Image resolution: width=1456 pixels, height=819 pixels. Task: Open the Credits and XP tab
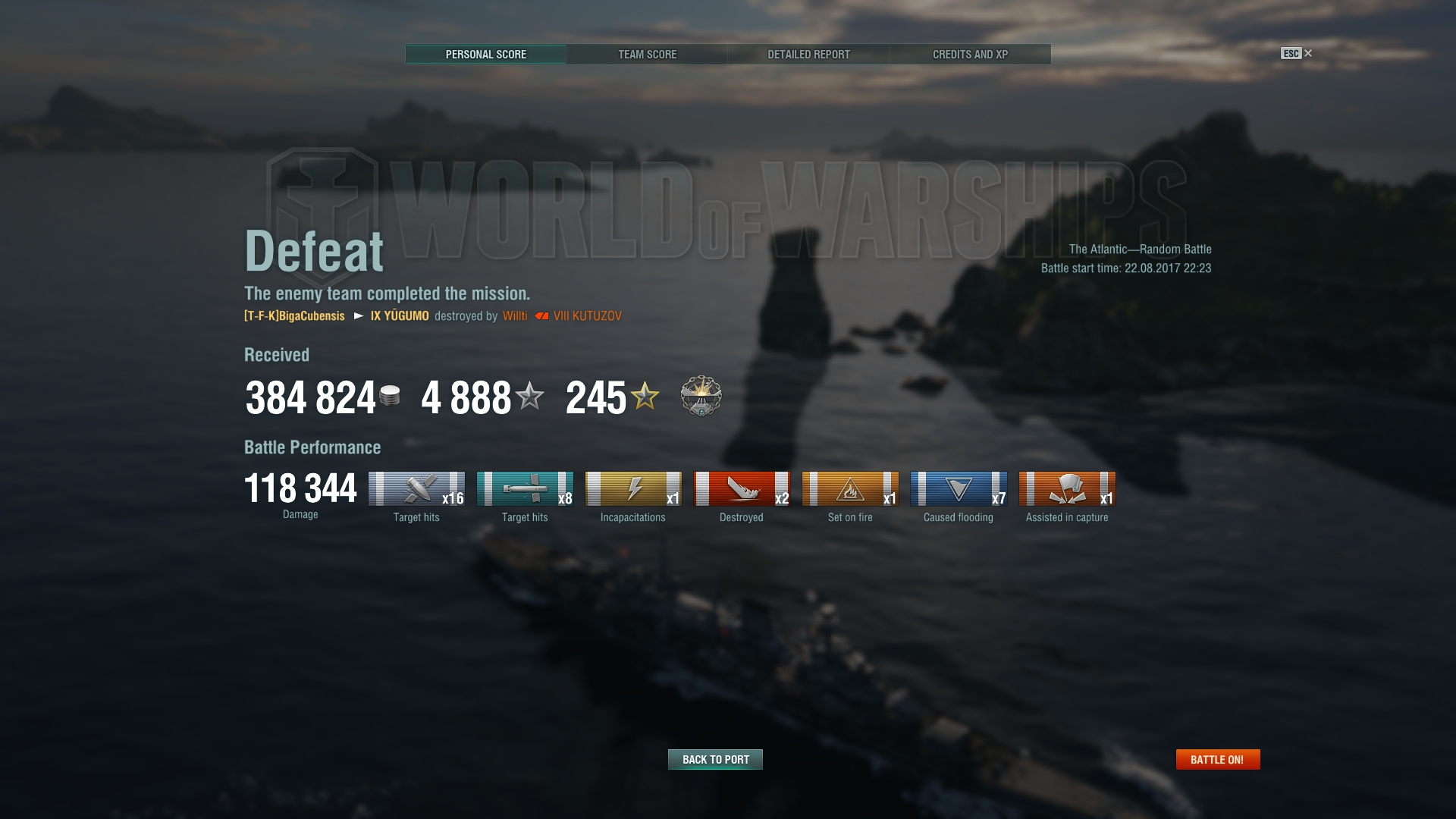pos(971,55)
